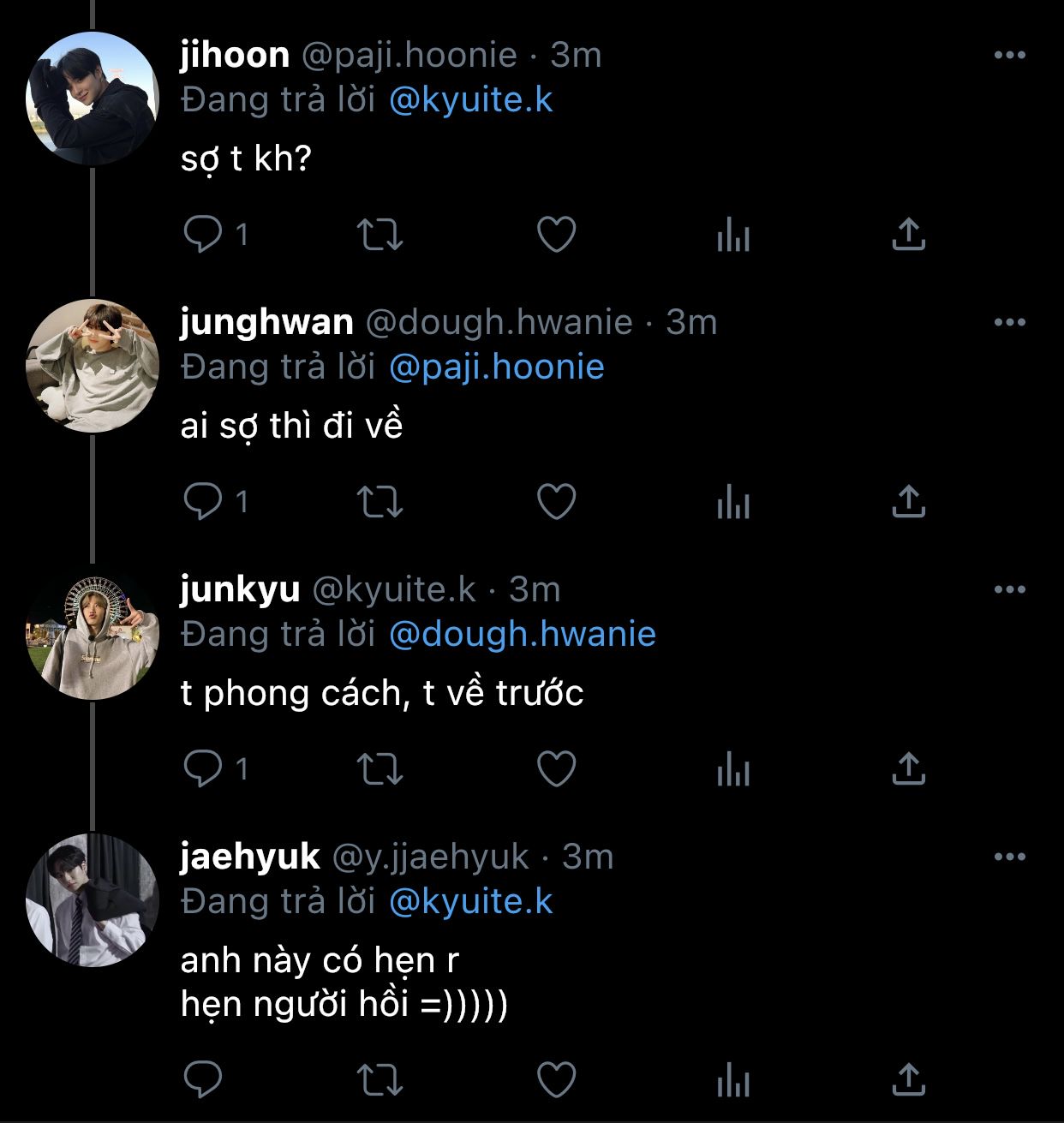Open junkyu's profile picture with ferris wheel
1064x1123 pixels.
pyautogui.click(x=93, y=634)
